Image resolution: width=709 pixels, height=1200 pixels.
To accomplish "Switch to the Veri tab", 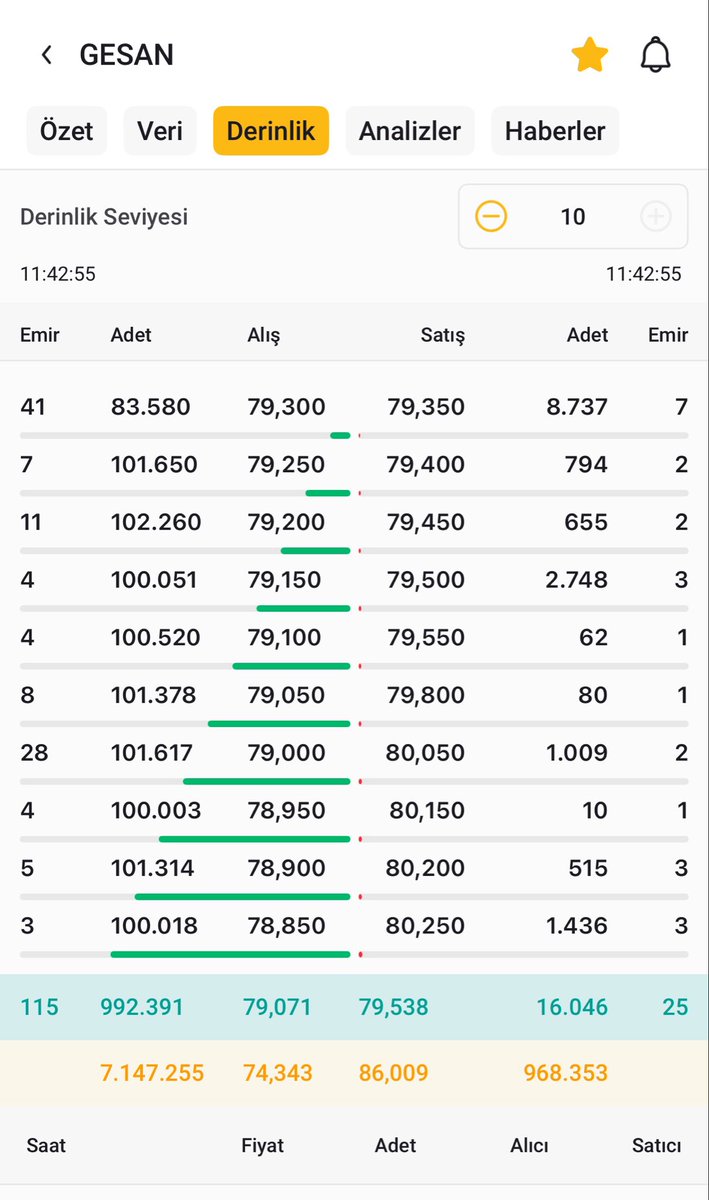I will (x=160, y=131).
